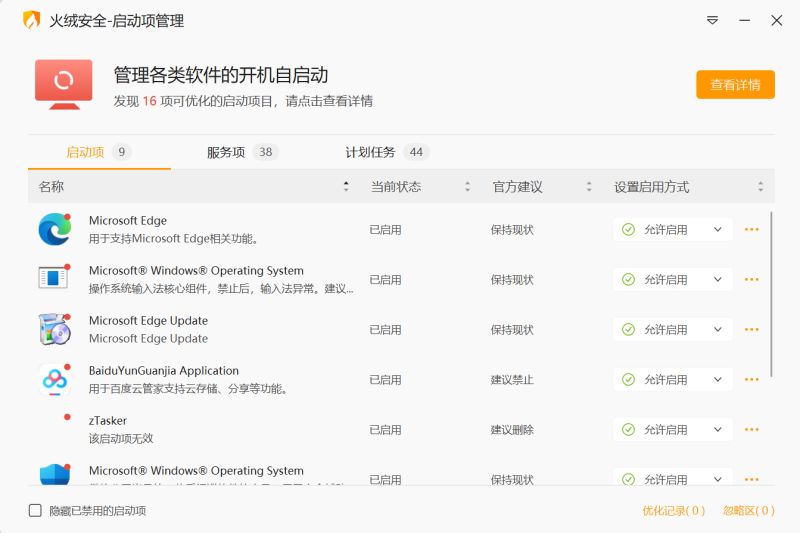This screenshot has height=533, width=800.
Task: Click the vertical list scrollbar
Action: click(771, 295)
